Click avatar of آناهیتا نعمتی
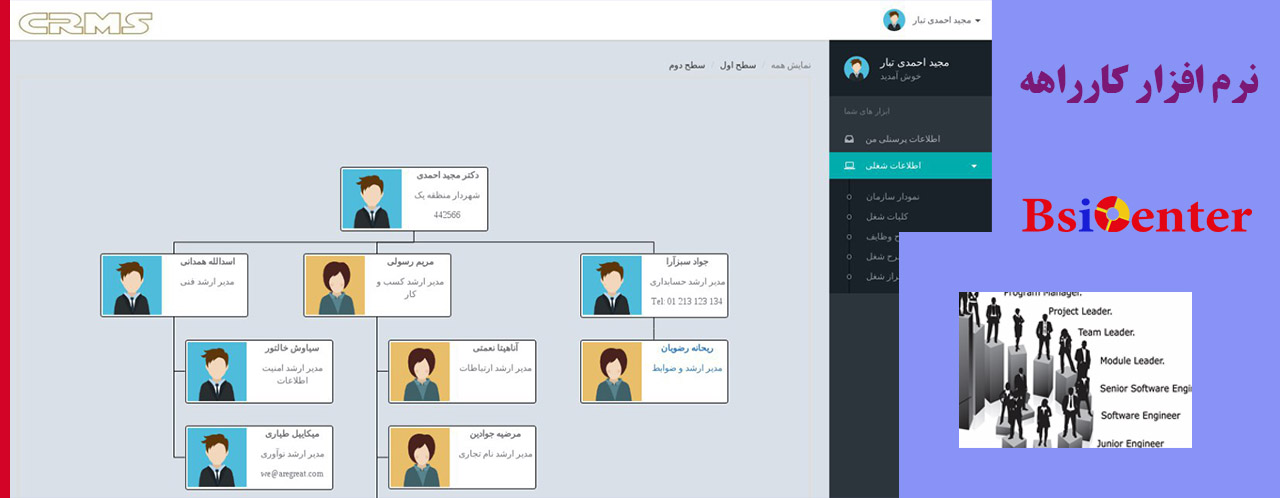 (x=421, y=371)
